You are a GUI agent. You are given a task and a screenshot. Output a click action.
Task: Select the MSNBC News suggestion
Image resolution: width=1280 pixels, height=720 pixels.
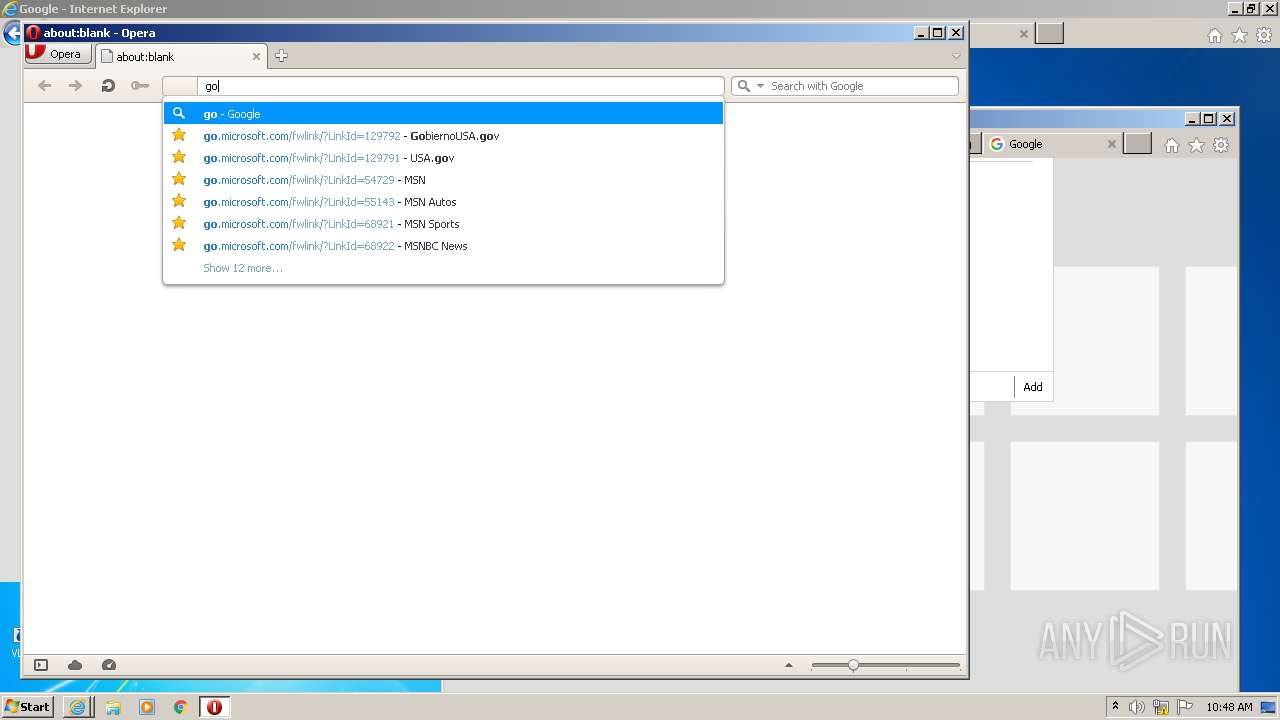point(443,246)
